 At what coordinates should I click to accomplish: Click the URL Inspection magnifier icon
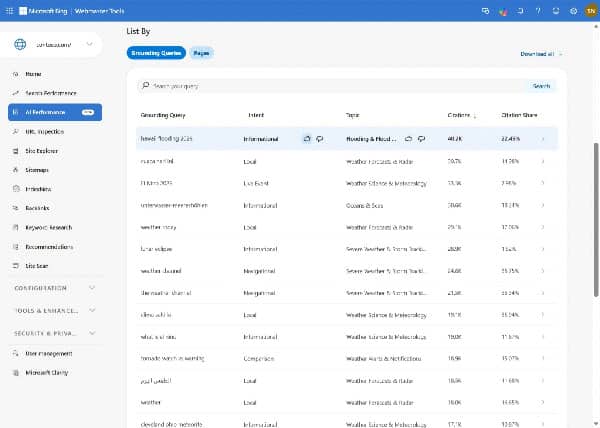15,132
